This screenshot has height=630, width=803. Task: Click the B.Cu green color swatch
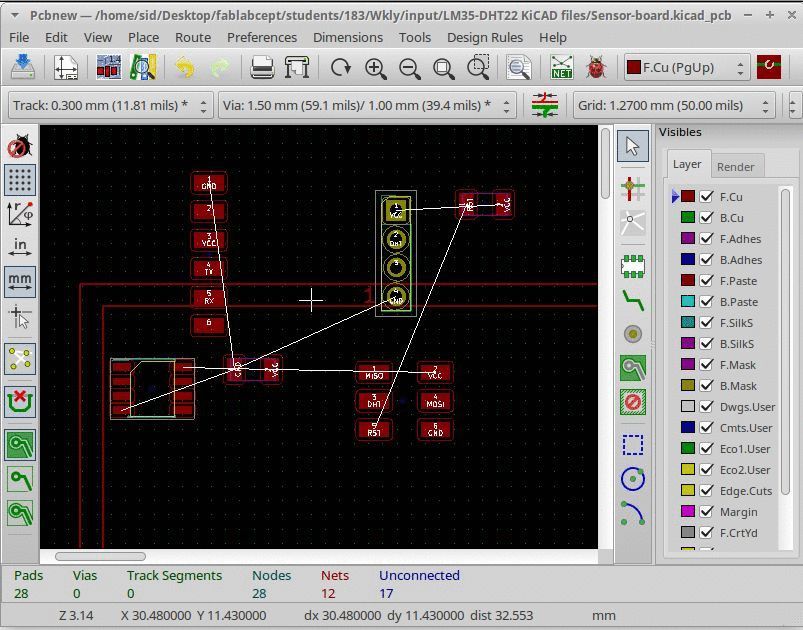pos(688,218)
